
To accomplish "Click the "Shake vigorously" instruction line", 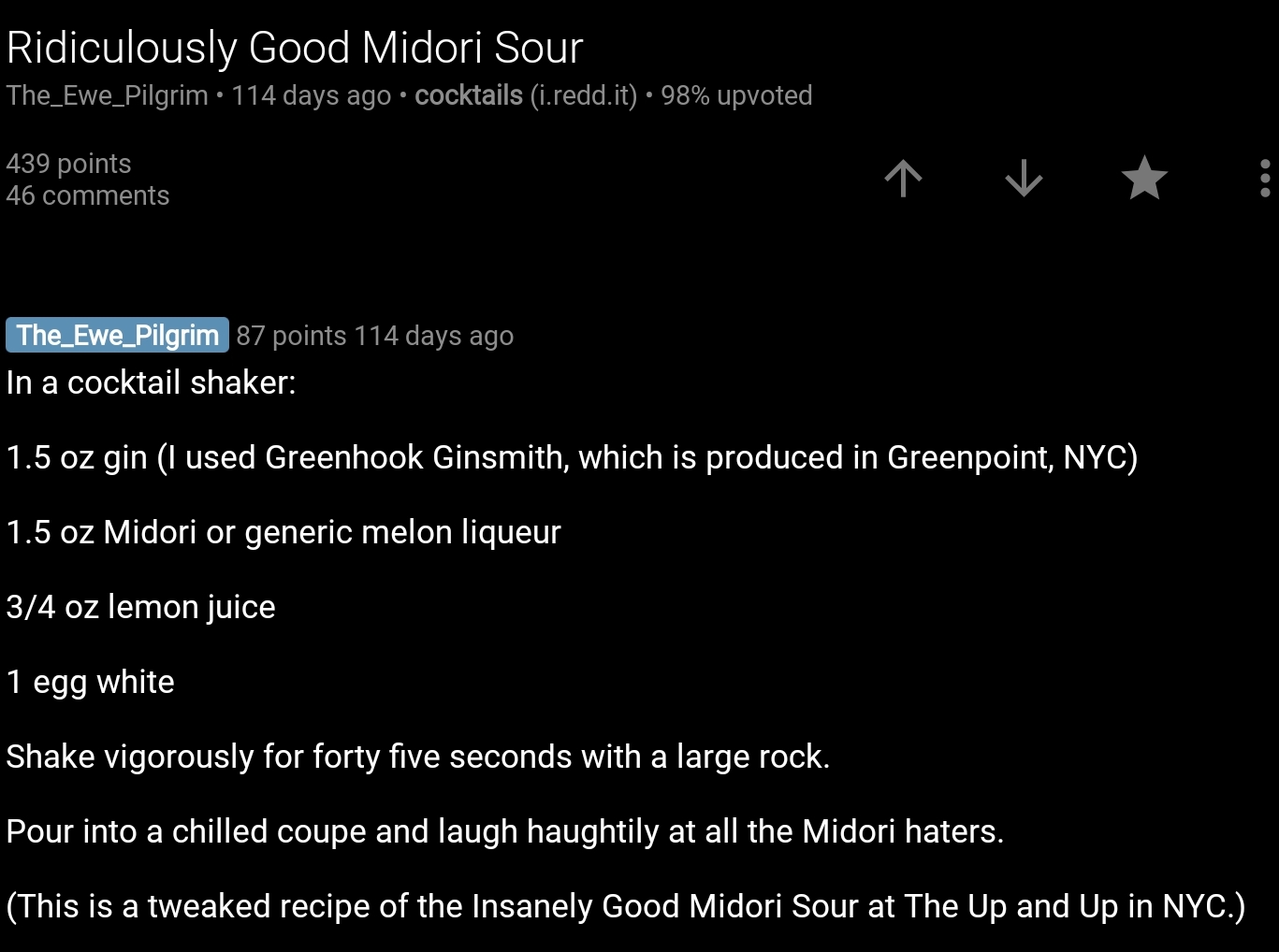I will [417, 757].
